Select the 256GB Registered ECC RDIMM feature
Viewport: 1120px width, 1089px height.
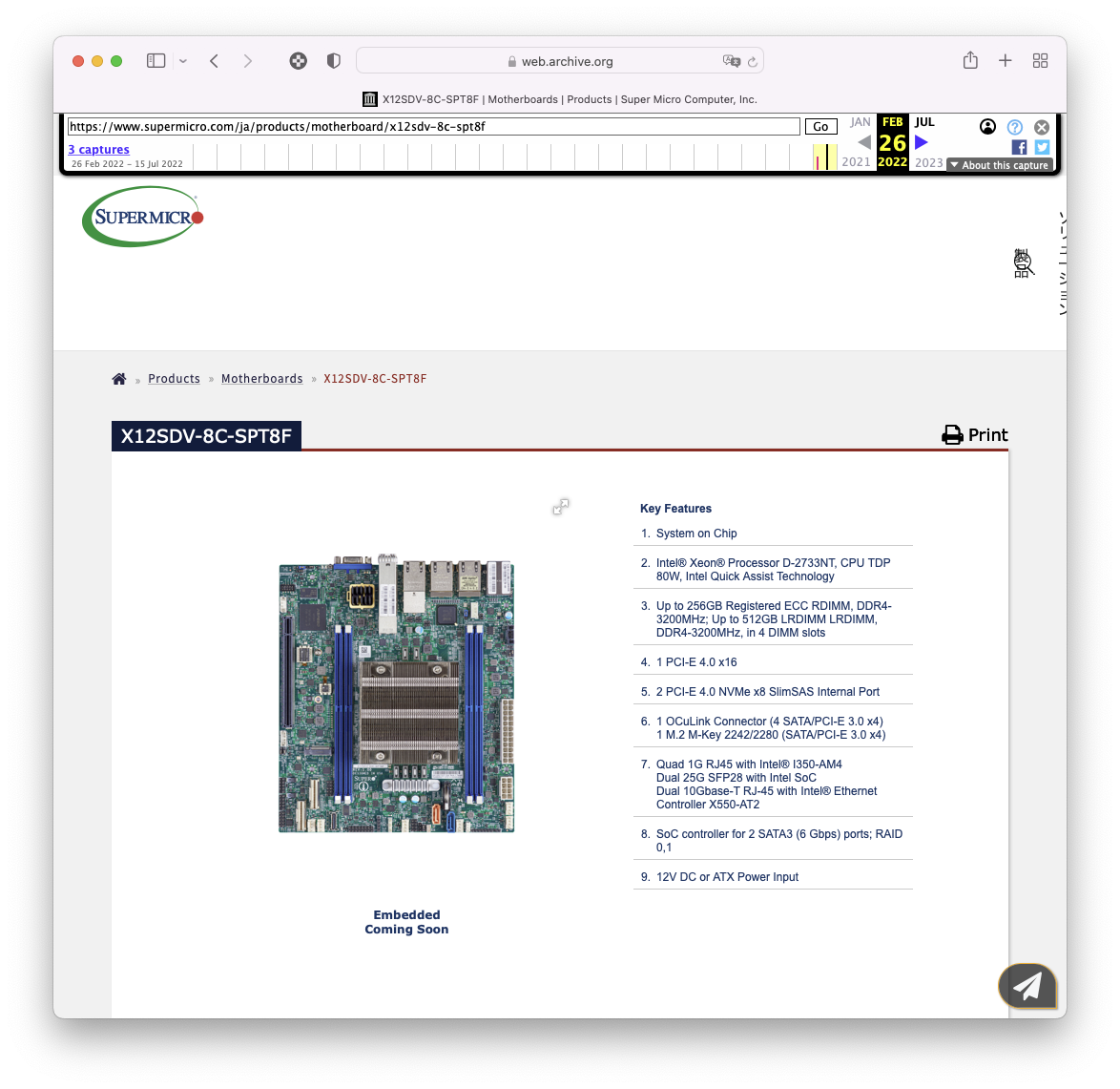coord(774,618)
